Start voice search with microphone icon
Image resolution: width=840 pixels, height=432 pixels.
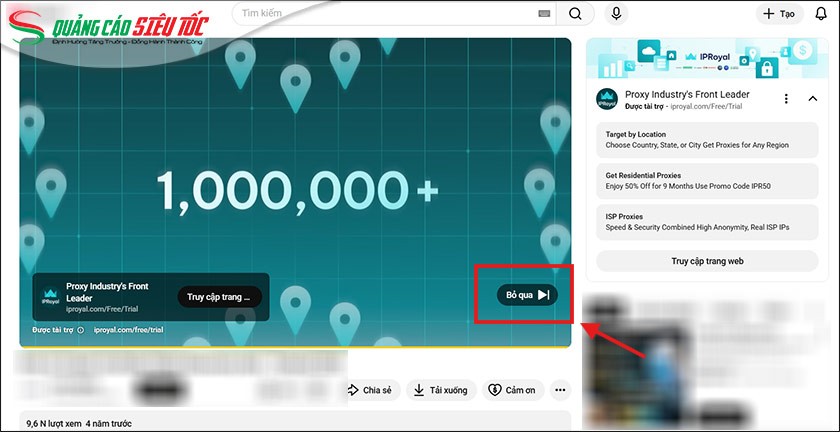pos(616,14)
